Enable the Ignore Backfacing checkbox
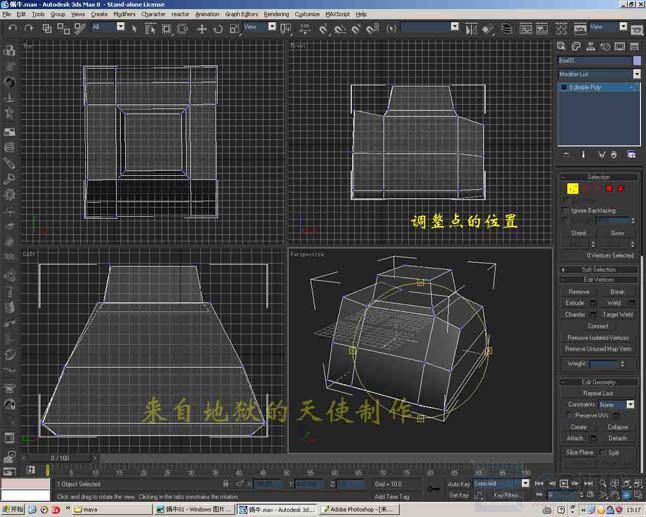The image size is (646, 517). click(x=565, y=210)
